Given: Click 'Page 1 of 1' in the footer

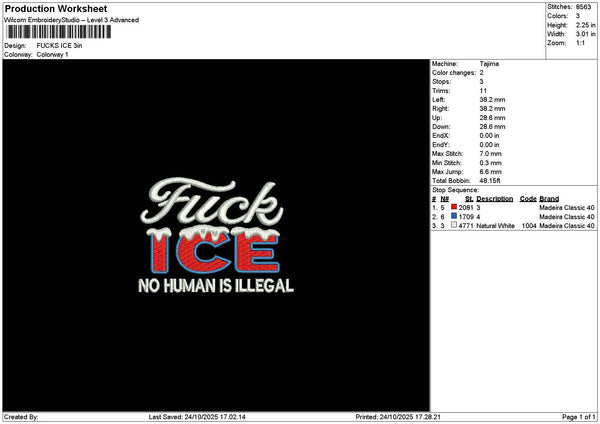Looking at the screenshot, I should [x=579, y=417].
